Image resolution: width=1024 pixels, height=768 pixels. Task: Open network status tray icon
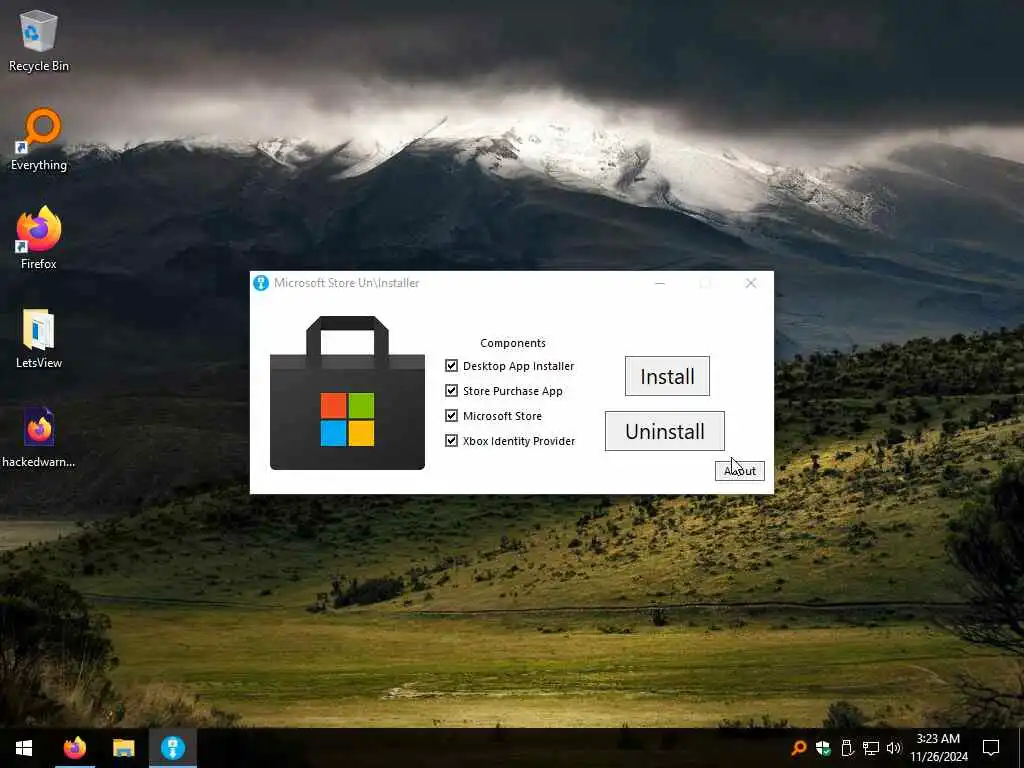click(871, 748)
